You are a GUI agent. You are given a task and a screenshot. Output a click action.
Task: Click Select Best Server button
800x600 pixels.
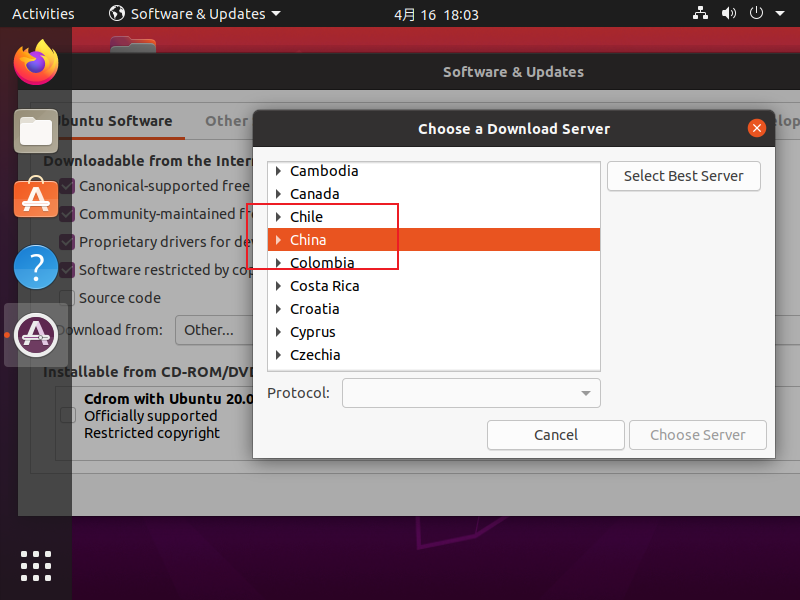pos(684,176)
